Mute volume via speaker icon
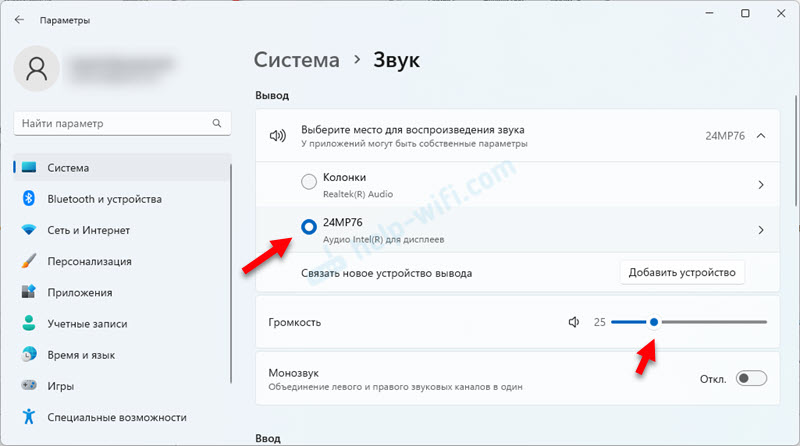Image resolution: width=800 pixels, height=446 pixels. (574, 322)
